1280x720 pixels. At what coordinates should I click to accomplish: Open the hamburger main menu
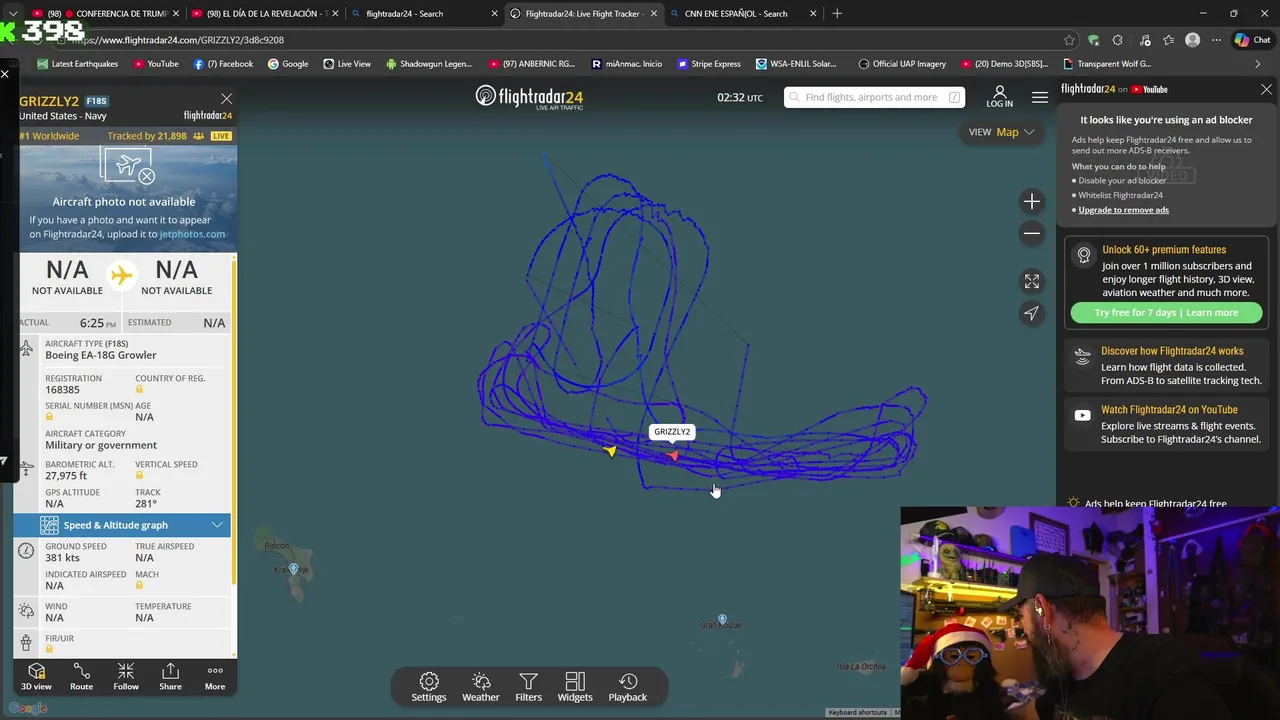pos(1040,97)
